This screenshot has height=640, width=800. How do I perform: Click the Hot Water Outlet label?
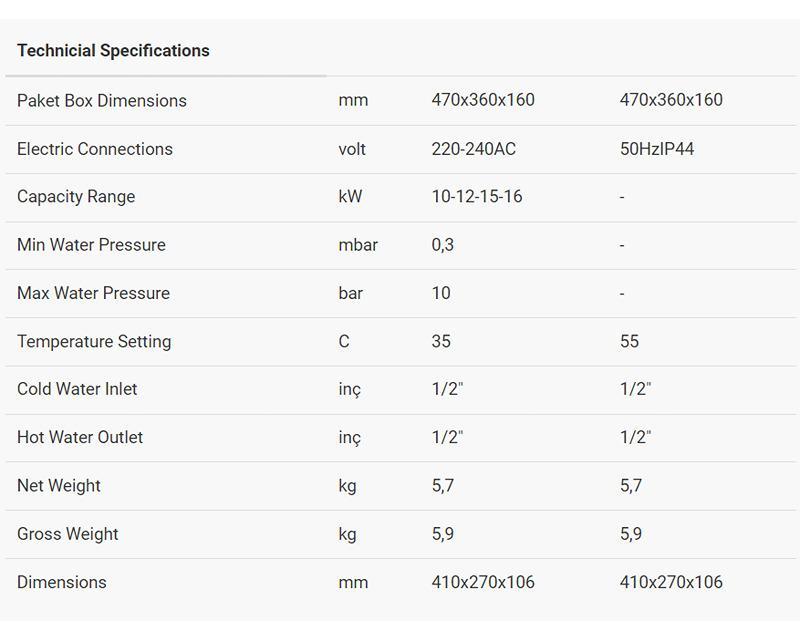click(x=80, y=437)
